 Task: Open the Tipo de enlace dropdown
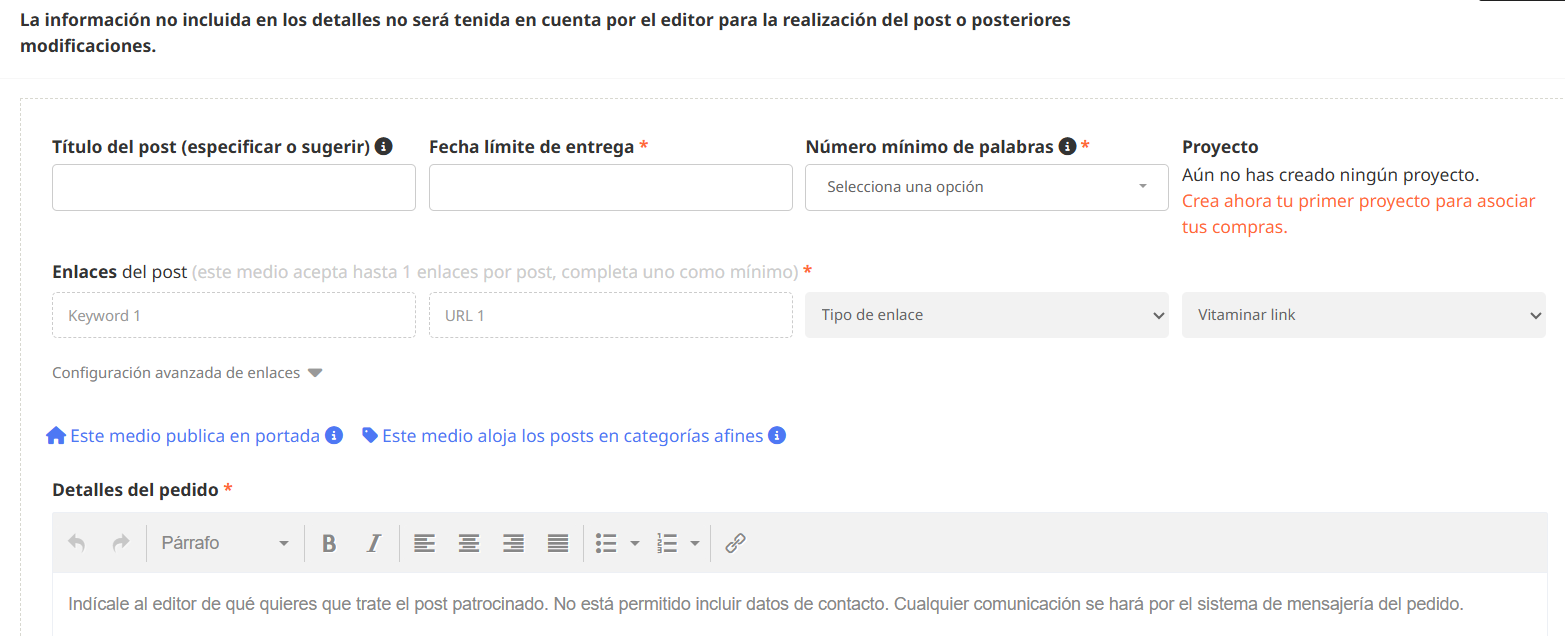point(985,314)
